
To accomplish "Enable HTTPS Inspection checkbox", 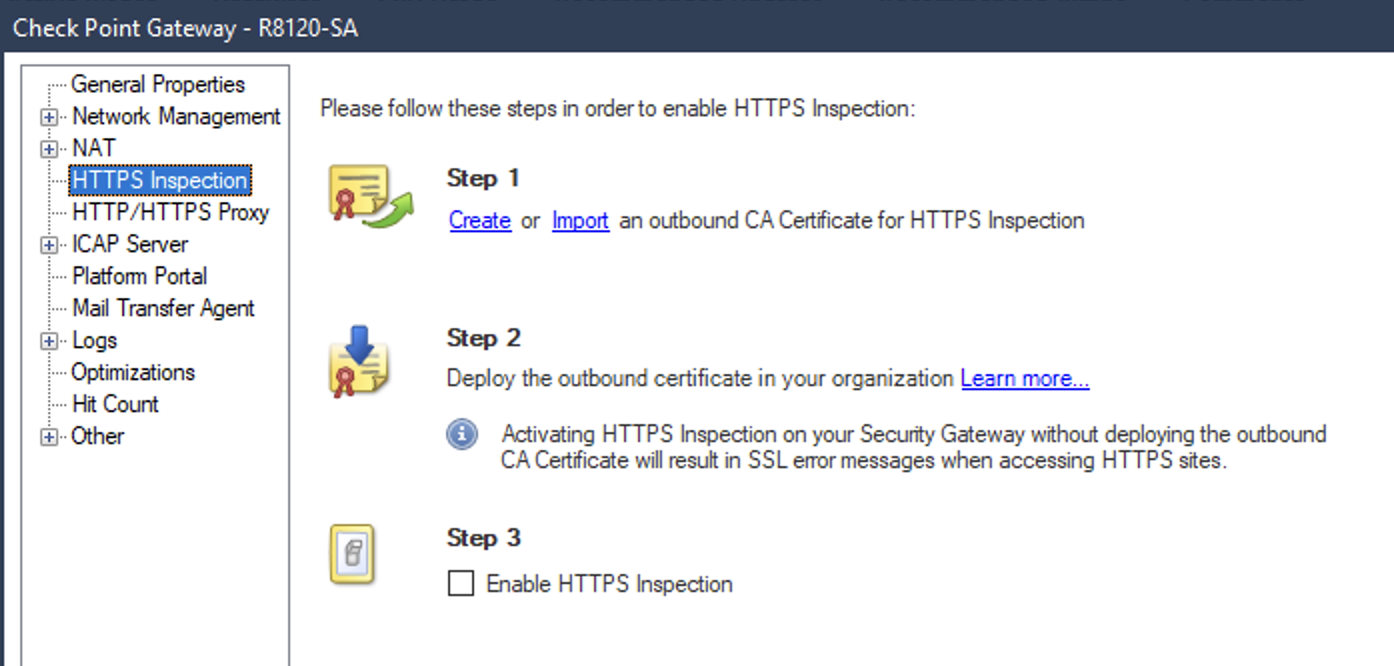I will point(459,584).
